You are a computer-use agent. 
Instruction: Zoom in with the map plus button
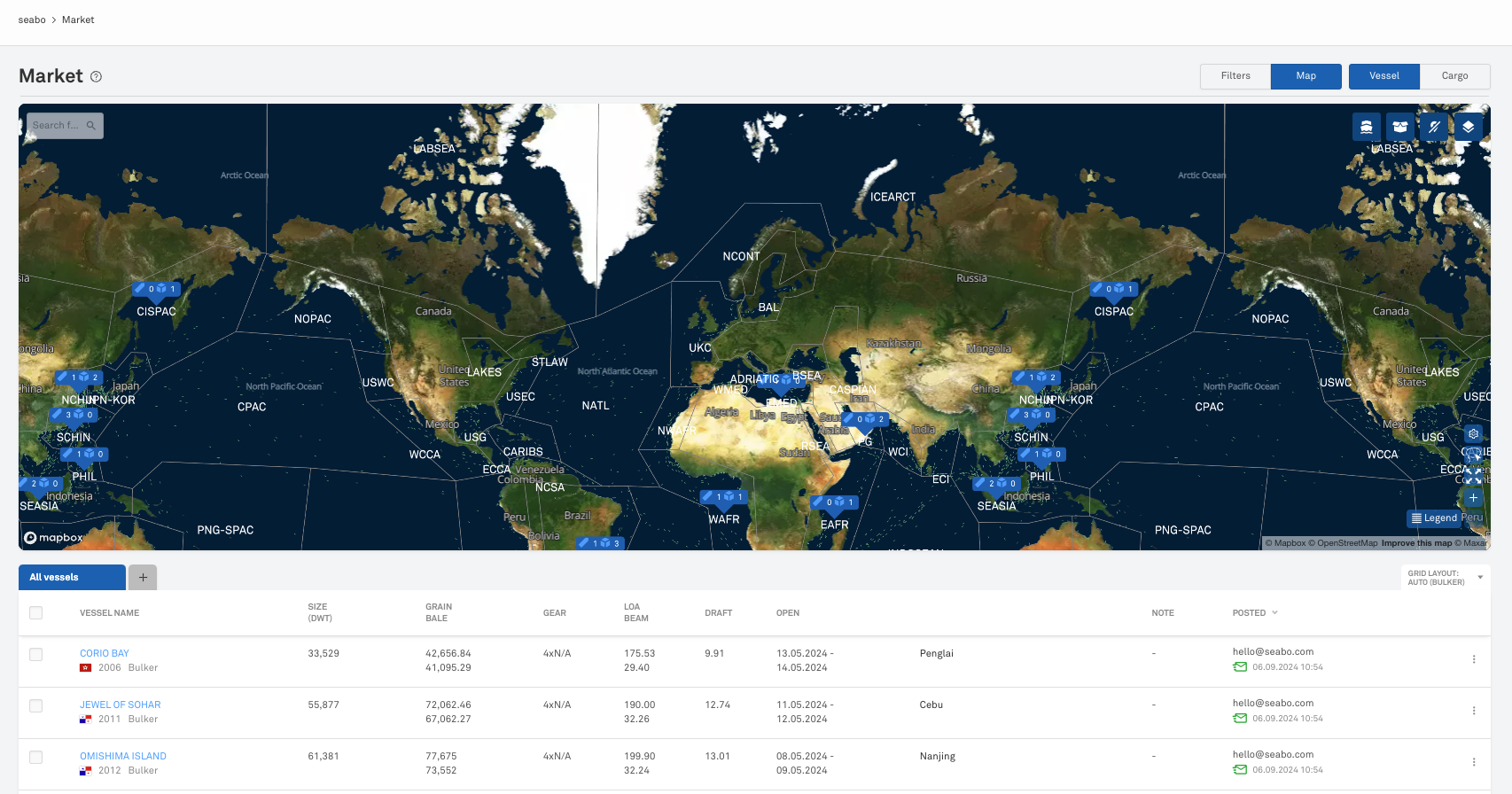click(x=1473, y=498)
